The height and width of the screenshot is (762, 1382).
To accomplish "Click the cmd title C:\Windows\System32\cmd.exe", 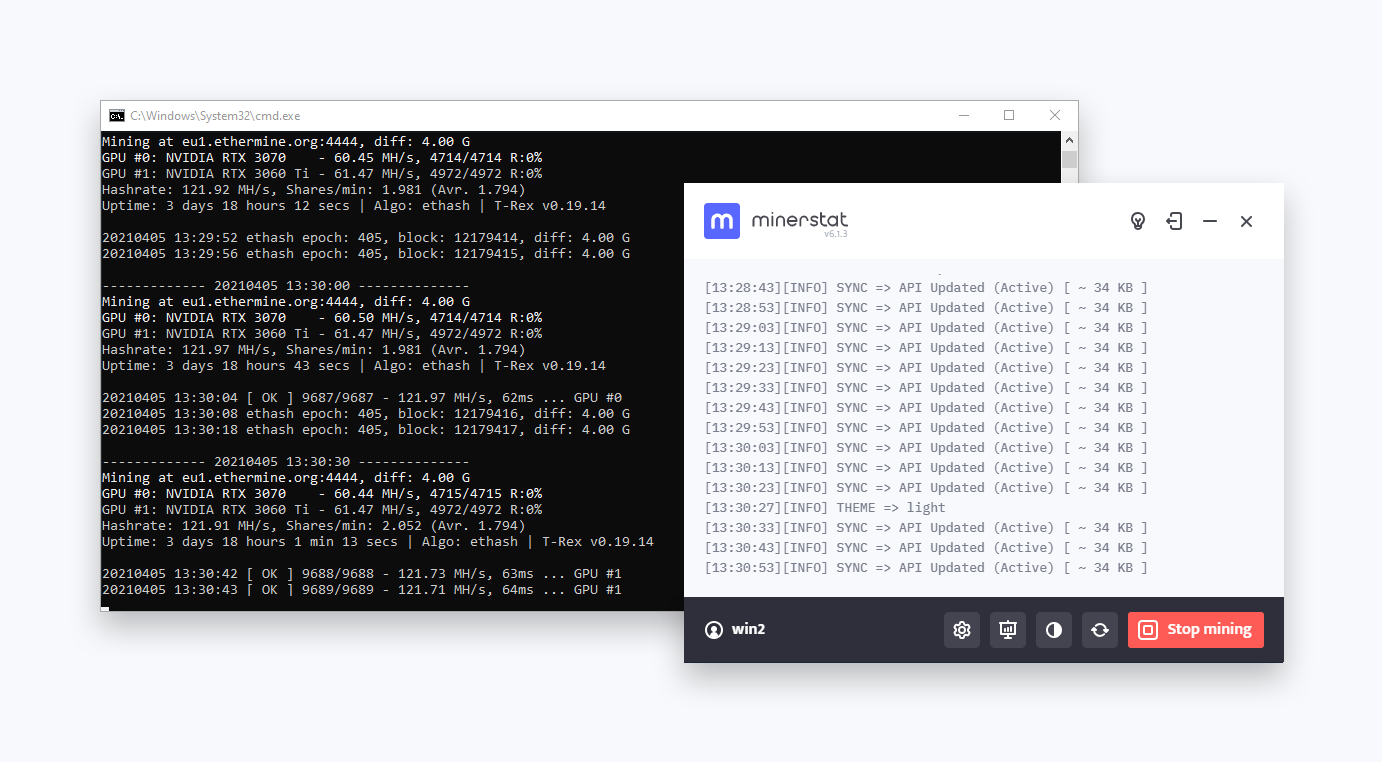I will point(215,116).
